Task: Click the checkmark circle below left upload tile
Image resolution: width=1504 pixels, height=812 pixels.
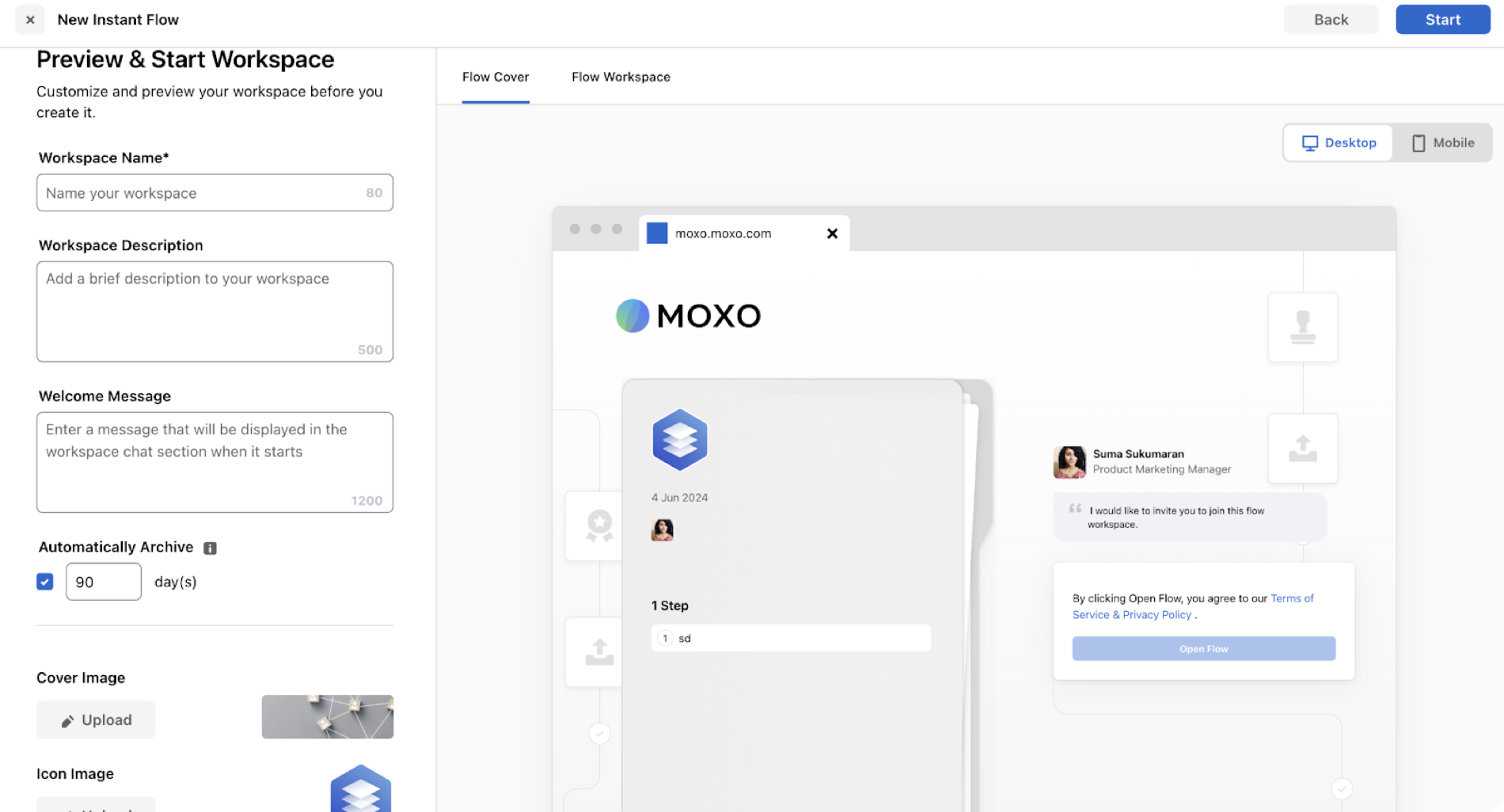Action: pyautogui.click(x=599, y=734)
